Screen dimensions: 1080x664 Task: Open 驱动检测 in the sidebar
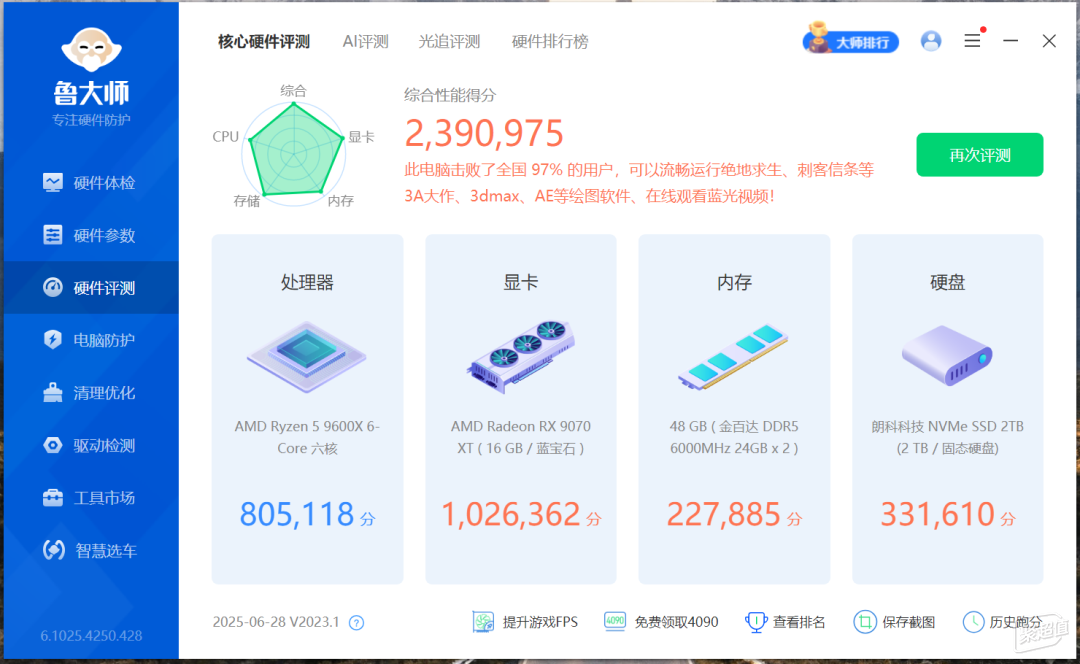91,445
